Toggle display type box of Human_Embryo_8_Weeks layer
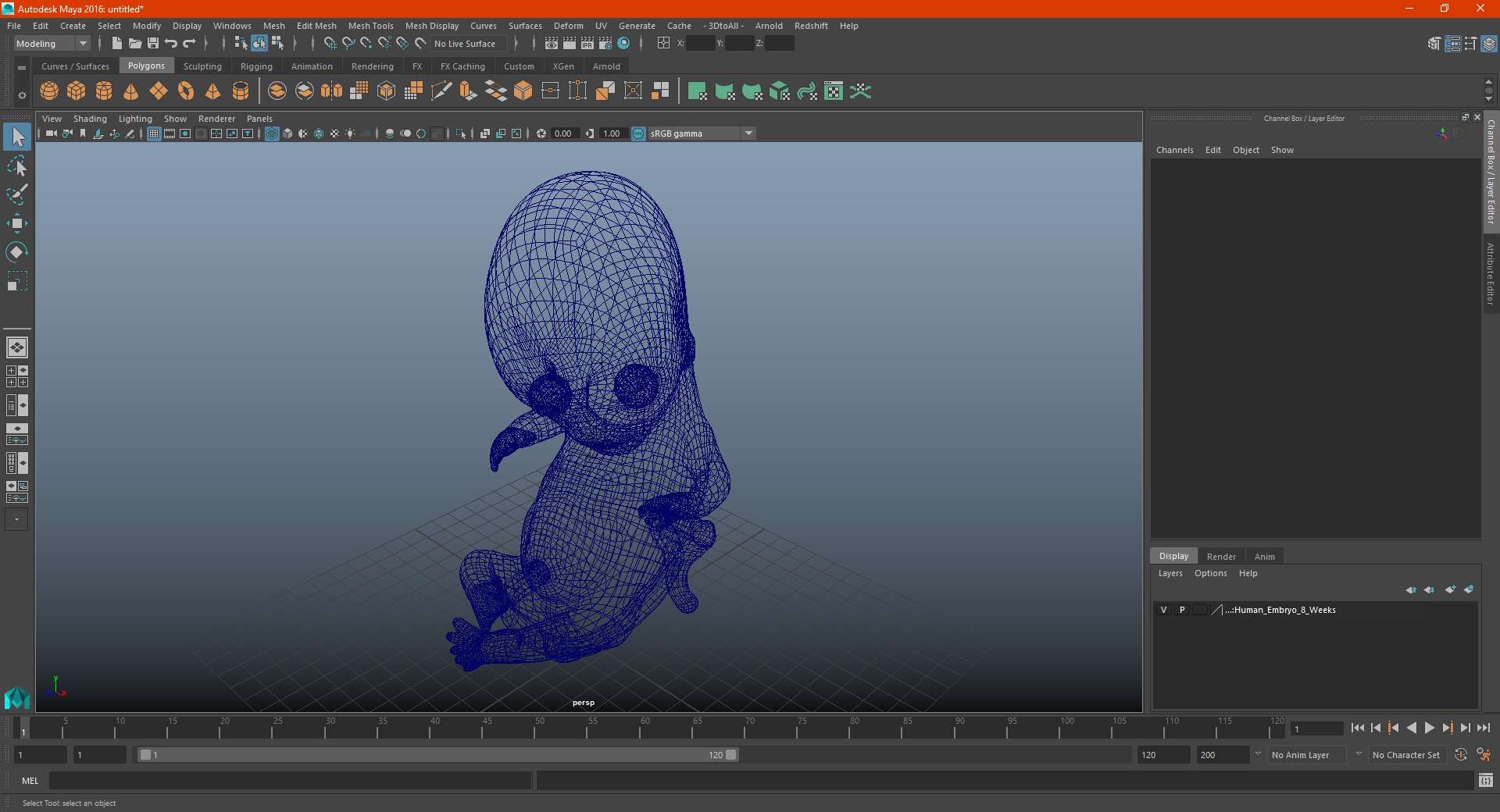Image resolution: width=1500 pixels, height=812 pixels. [1200, 610]
